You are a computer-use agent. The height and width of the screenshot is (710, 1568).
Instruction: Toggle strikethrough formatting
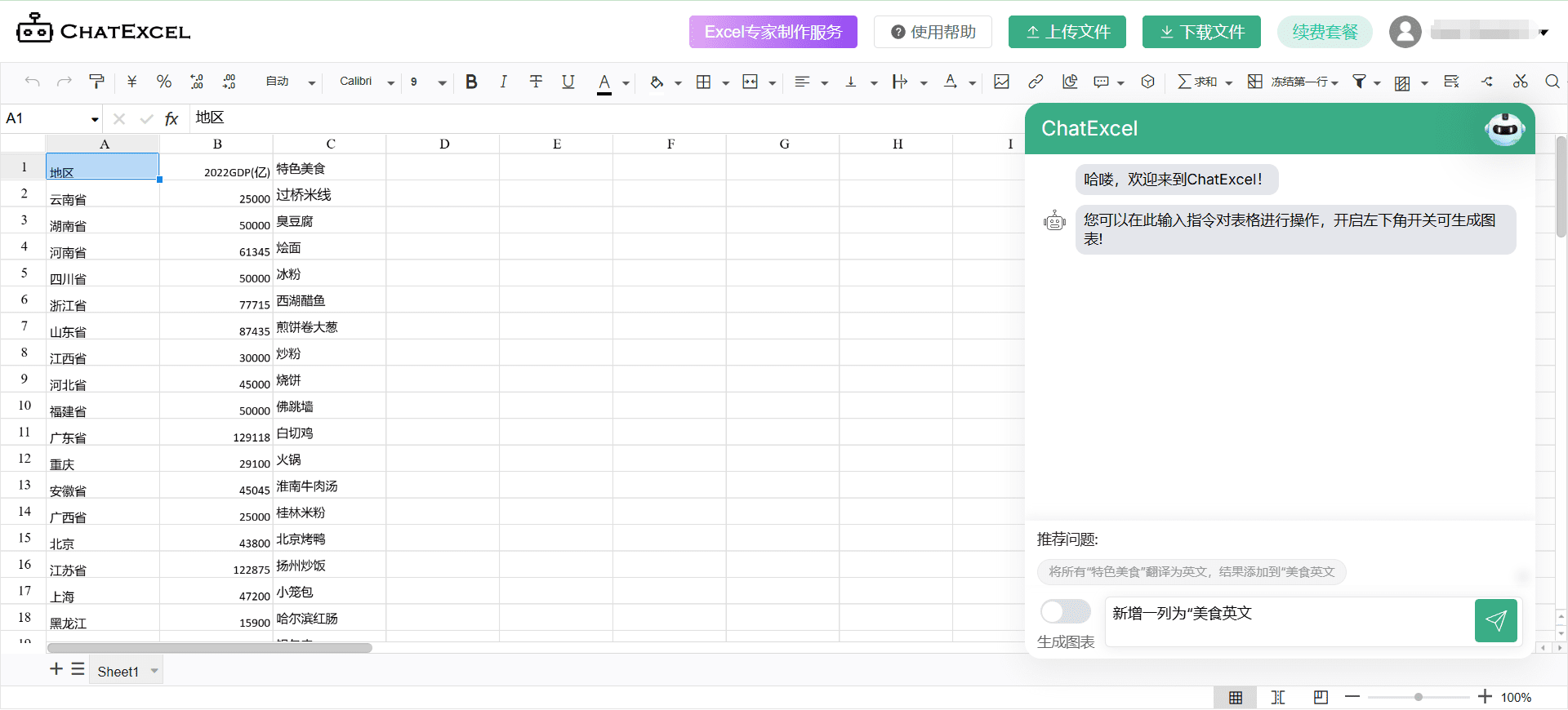coord(536,82)
